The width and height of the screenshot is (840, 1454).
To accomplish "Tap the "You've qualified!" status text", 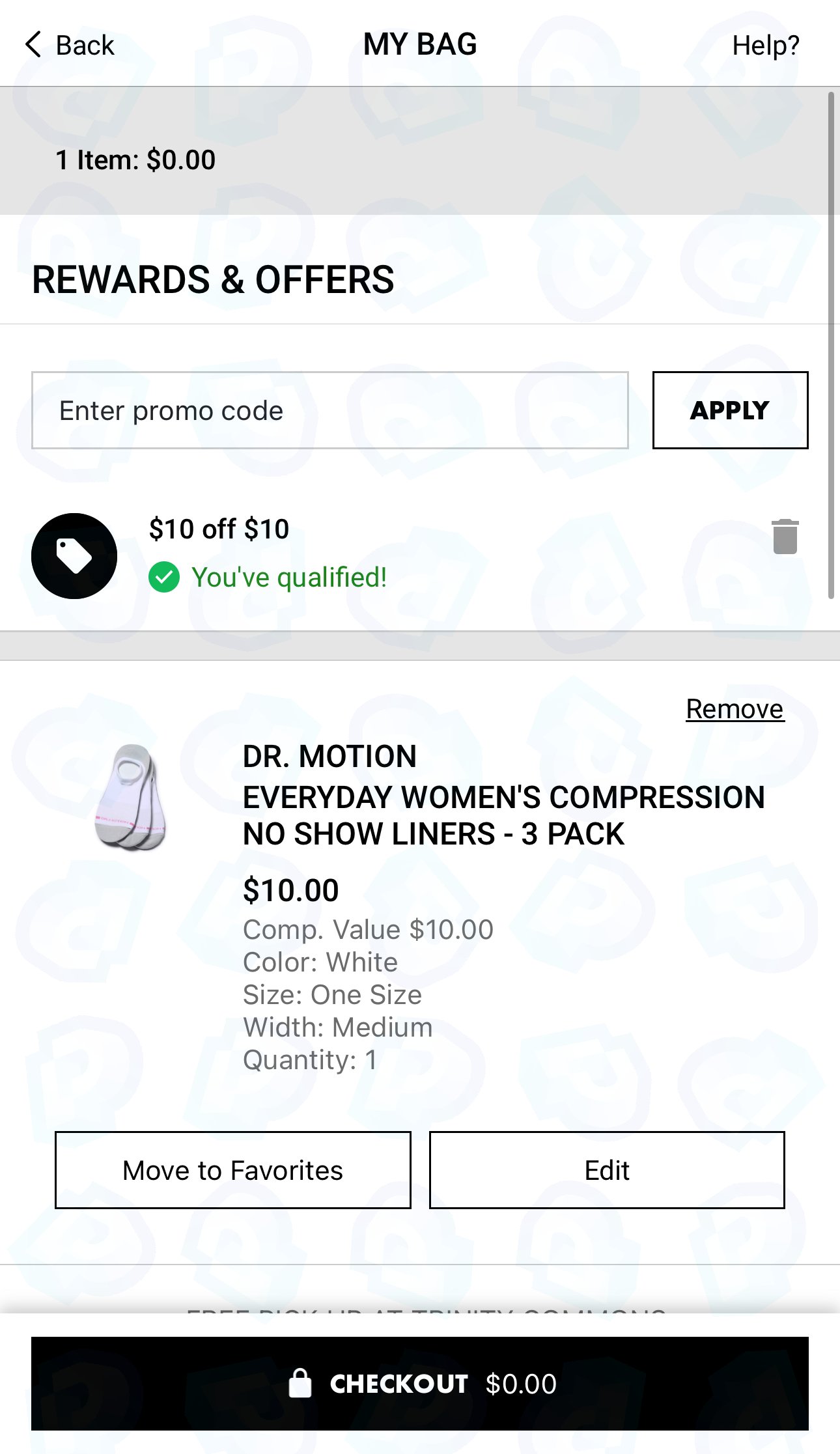I will 289,577.
